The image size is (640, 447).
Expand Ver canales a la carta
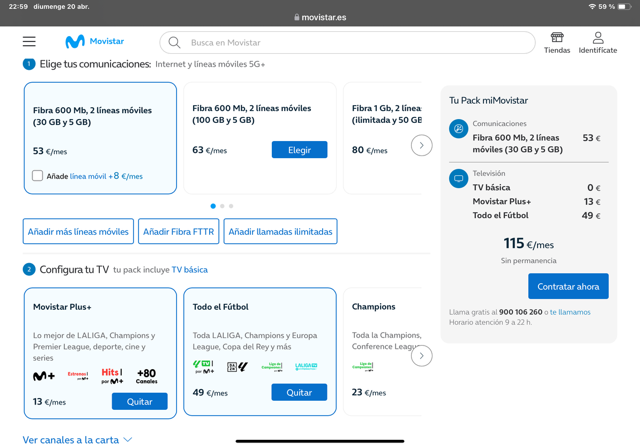[x=77, y=440]
